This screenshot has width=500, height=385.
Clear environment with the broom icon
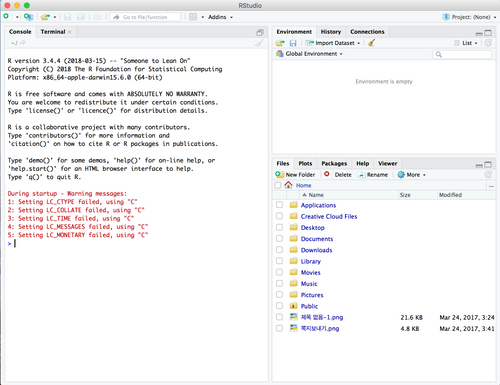click(371, 43)
